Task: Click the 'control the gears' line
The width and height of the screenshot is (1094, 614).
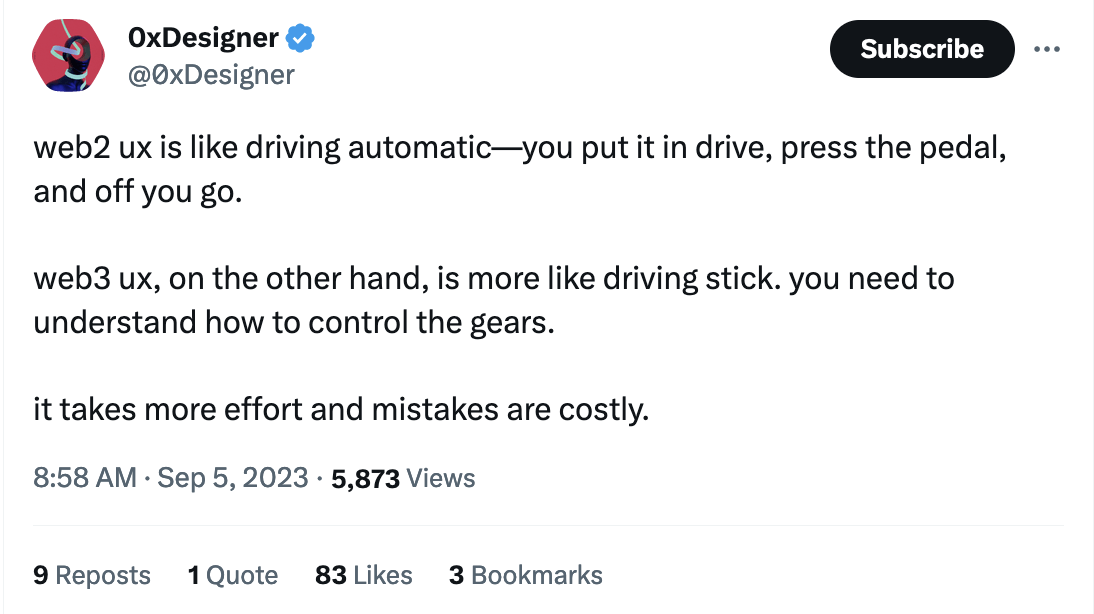Action: click(x=293, y=322)
